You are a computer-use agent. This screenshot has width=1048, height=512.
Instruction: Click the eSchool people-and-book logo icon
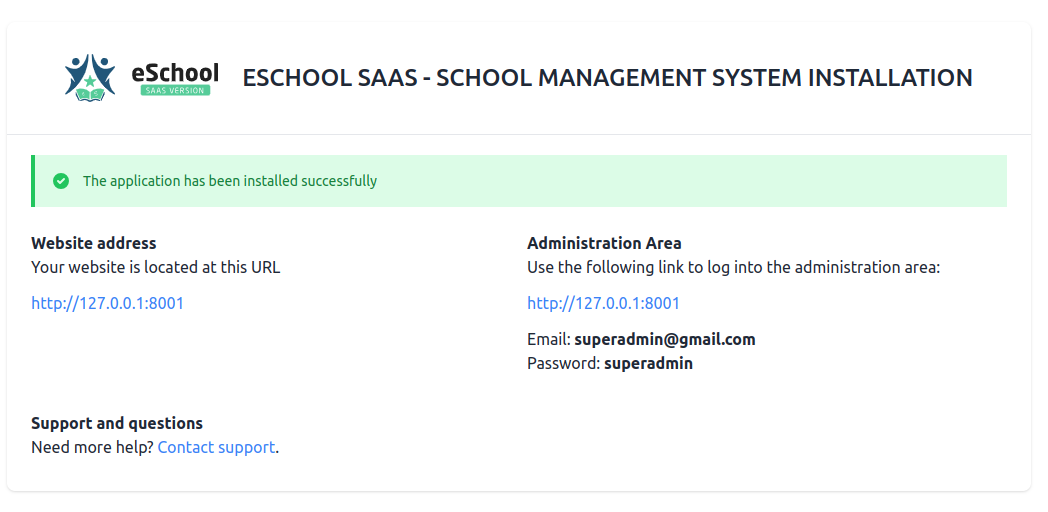90,76
